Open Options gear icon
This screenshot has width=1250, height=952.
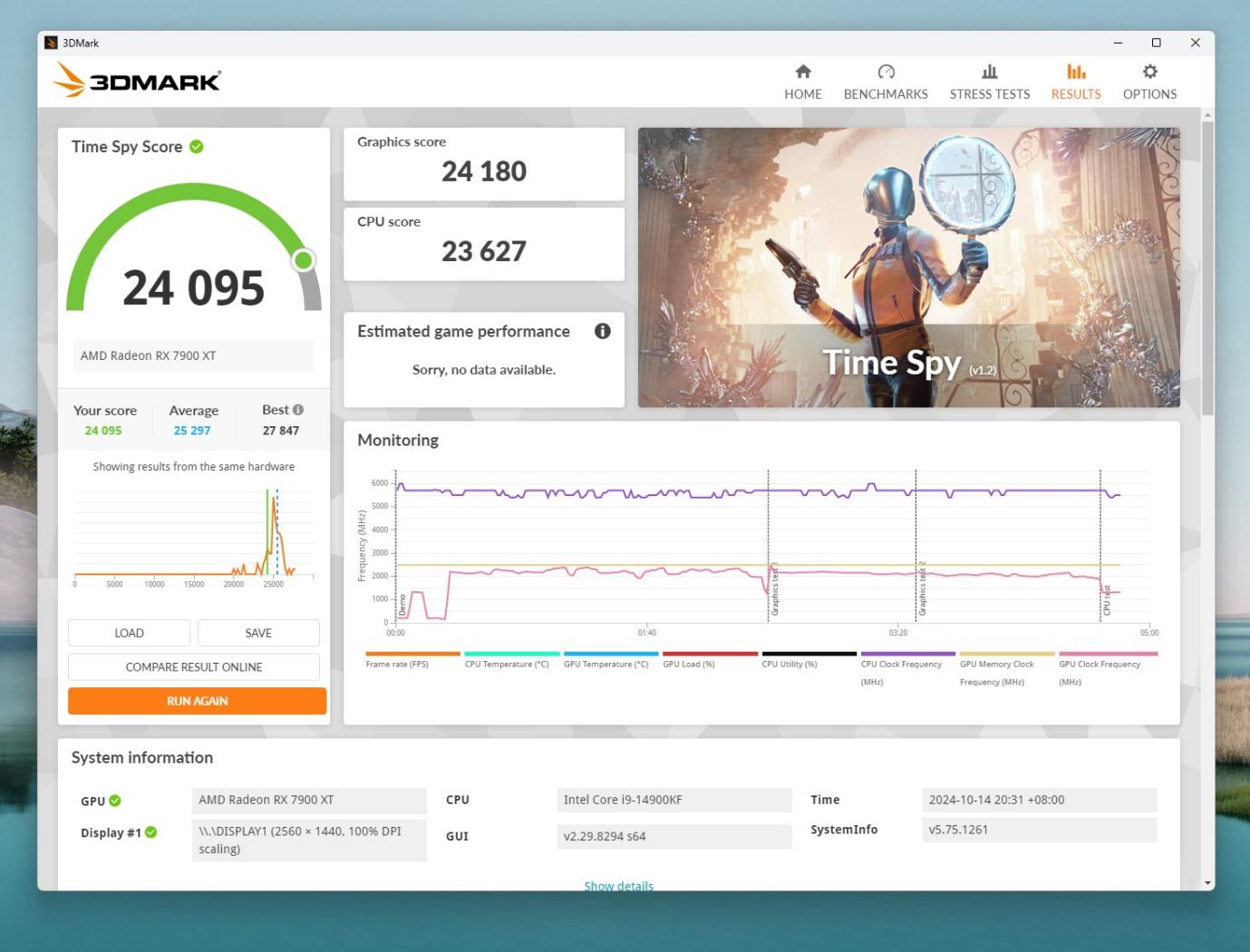point(1149,73)
